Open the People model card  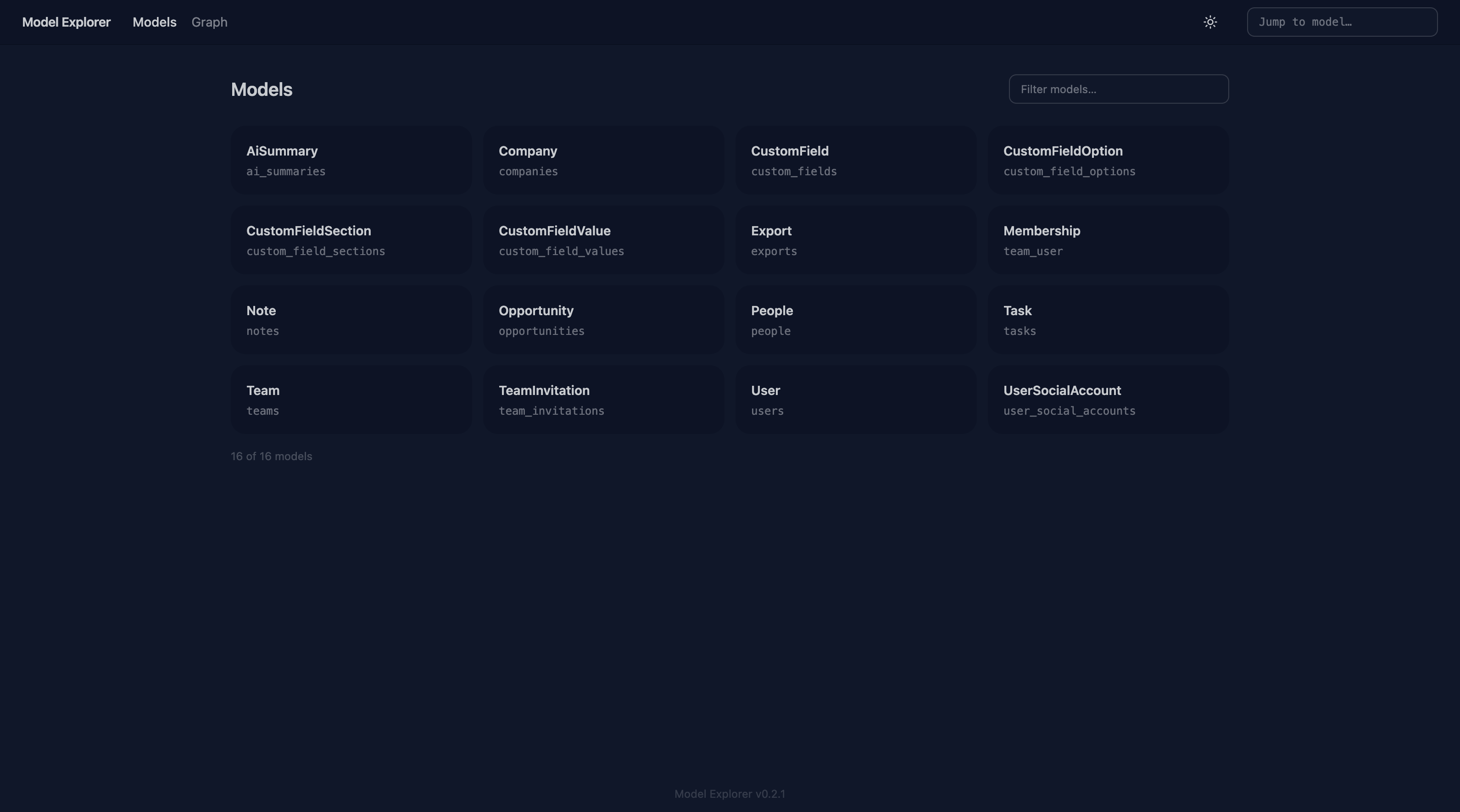(x=855, y=320)
